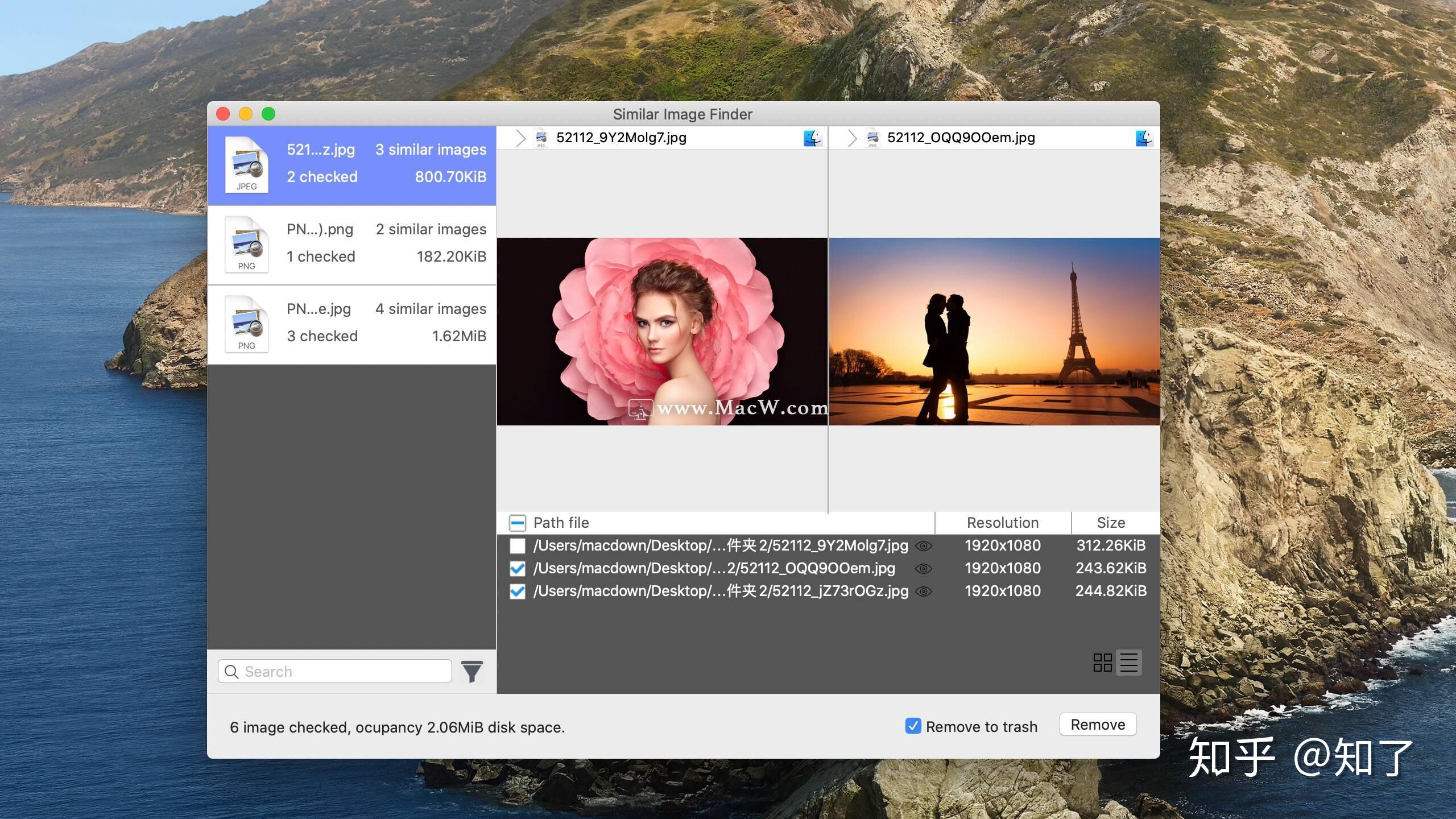Click the JPEG file icon in first group
The height and width of the screenshot is (819, 1456).
(x=246, y=165)
